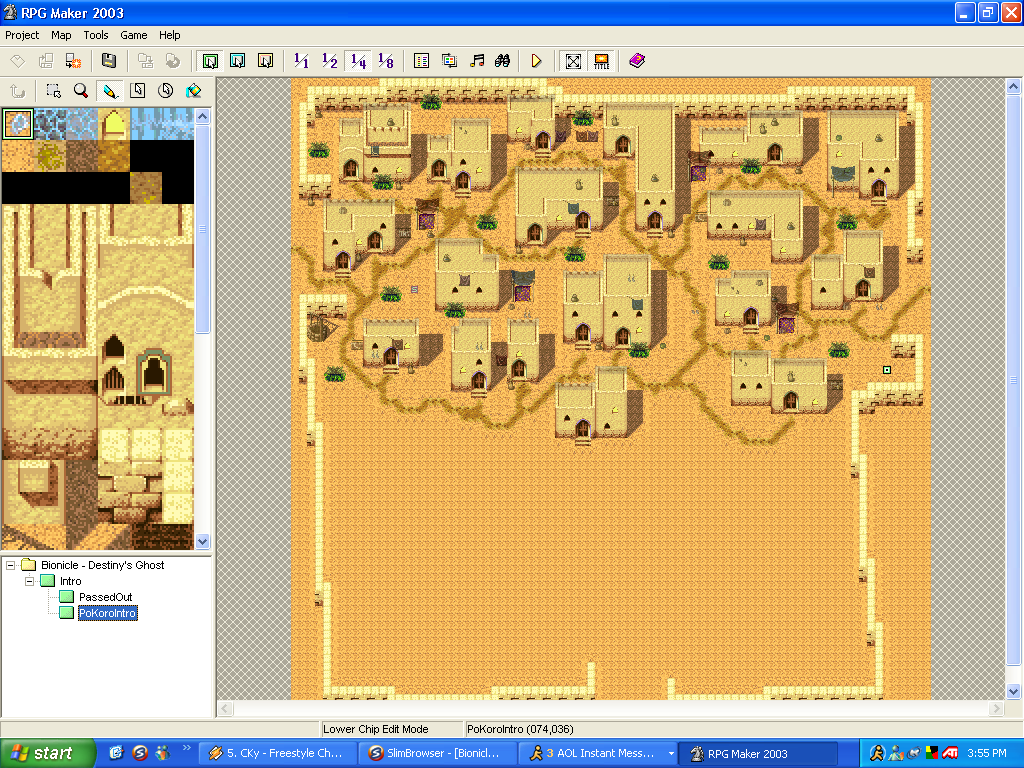Open the purple Help book icon

click(637, 61)
